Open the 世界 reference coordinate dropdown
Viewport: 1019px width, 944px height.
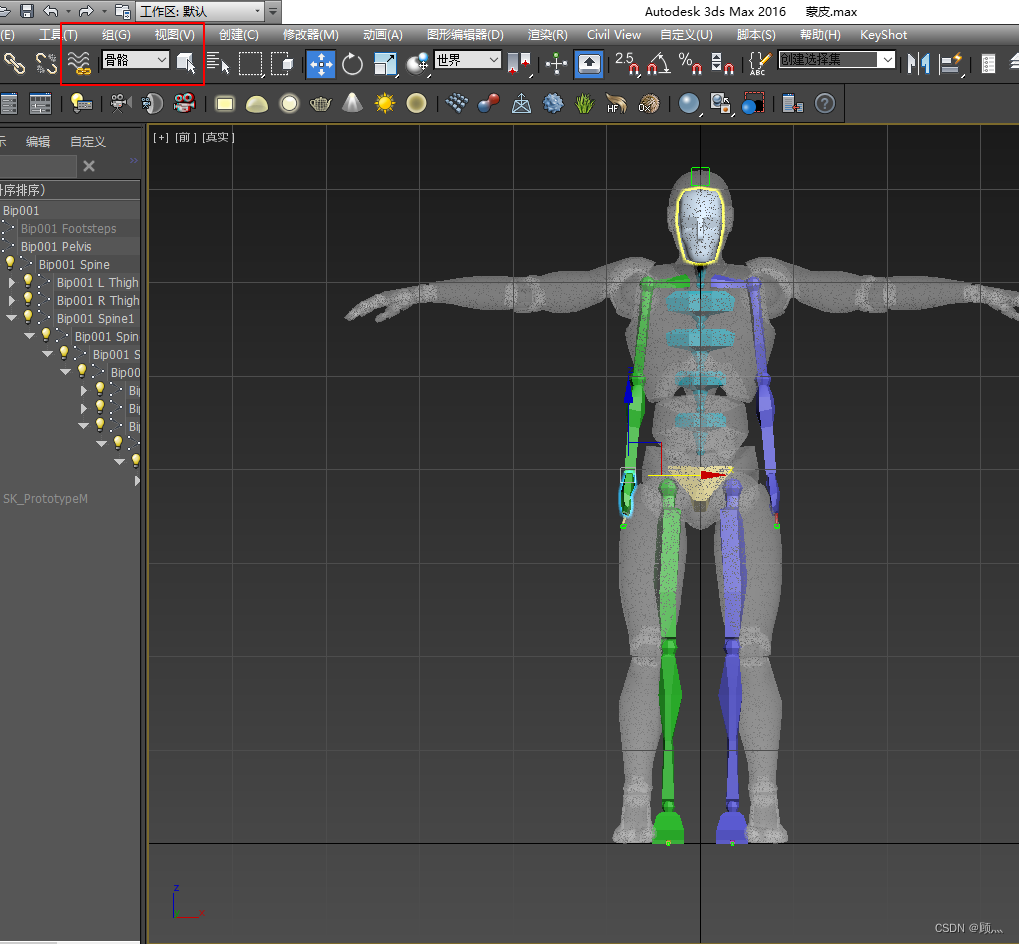467,61
